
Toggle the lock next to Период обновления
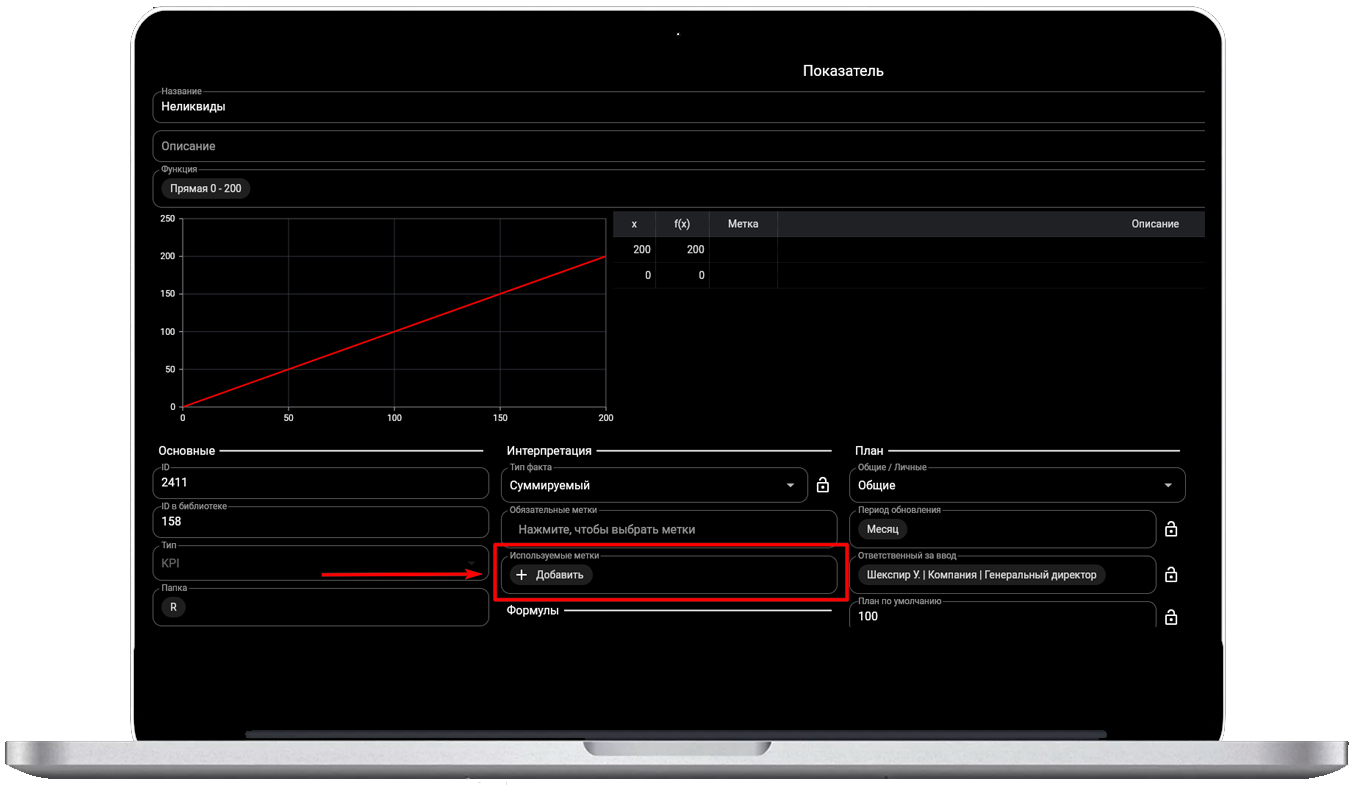(x=1171, y=529)
